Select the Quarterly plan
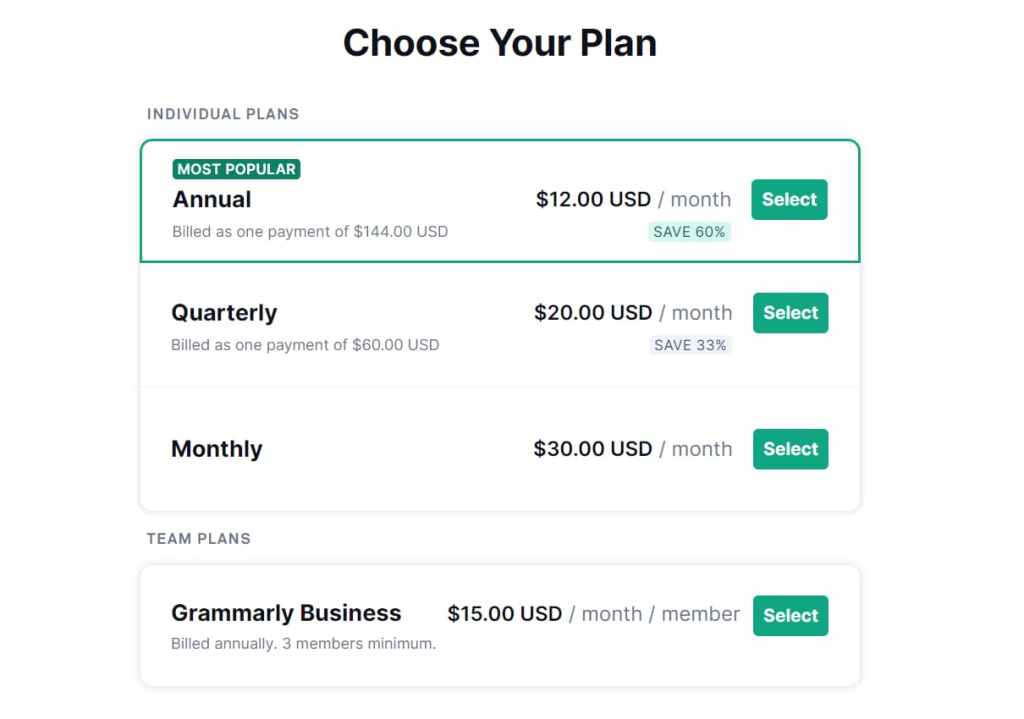 pos(790,313)
